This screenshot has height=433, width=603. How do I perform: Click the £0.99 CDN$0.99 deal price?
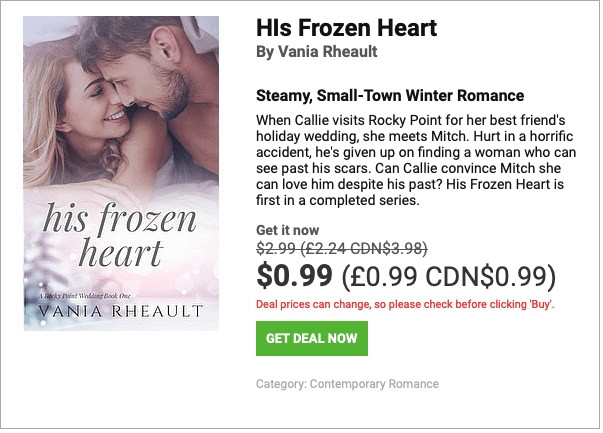[449, 275]
